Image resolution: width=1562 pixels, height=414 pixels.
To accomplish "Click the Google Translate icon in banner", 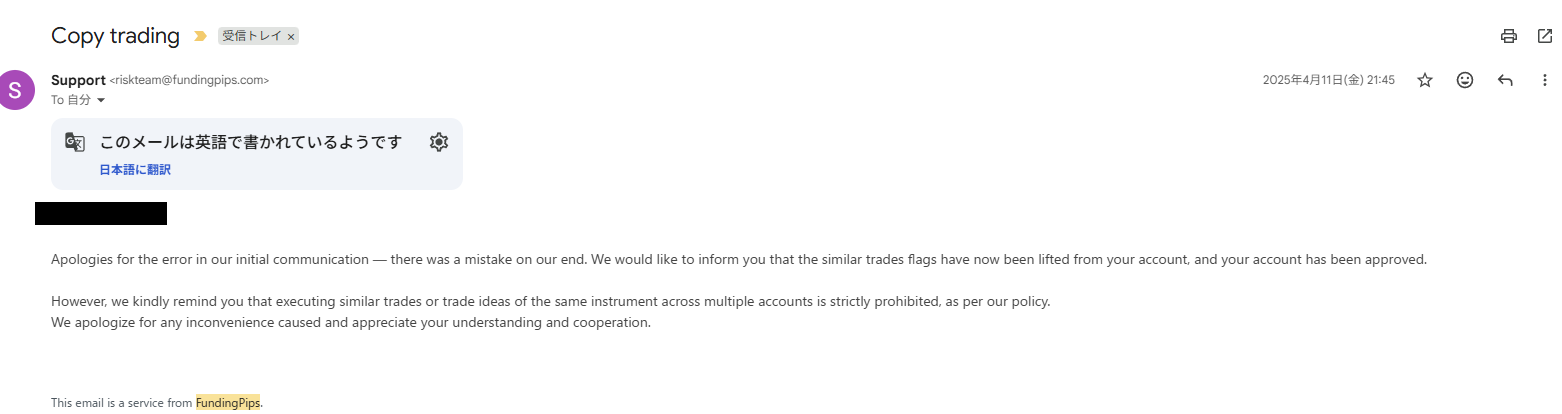I will coord(75,142).
